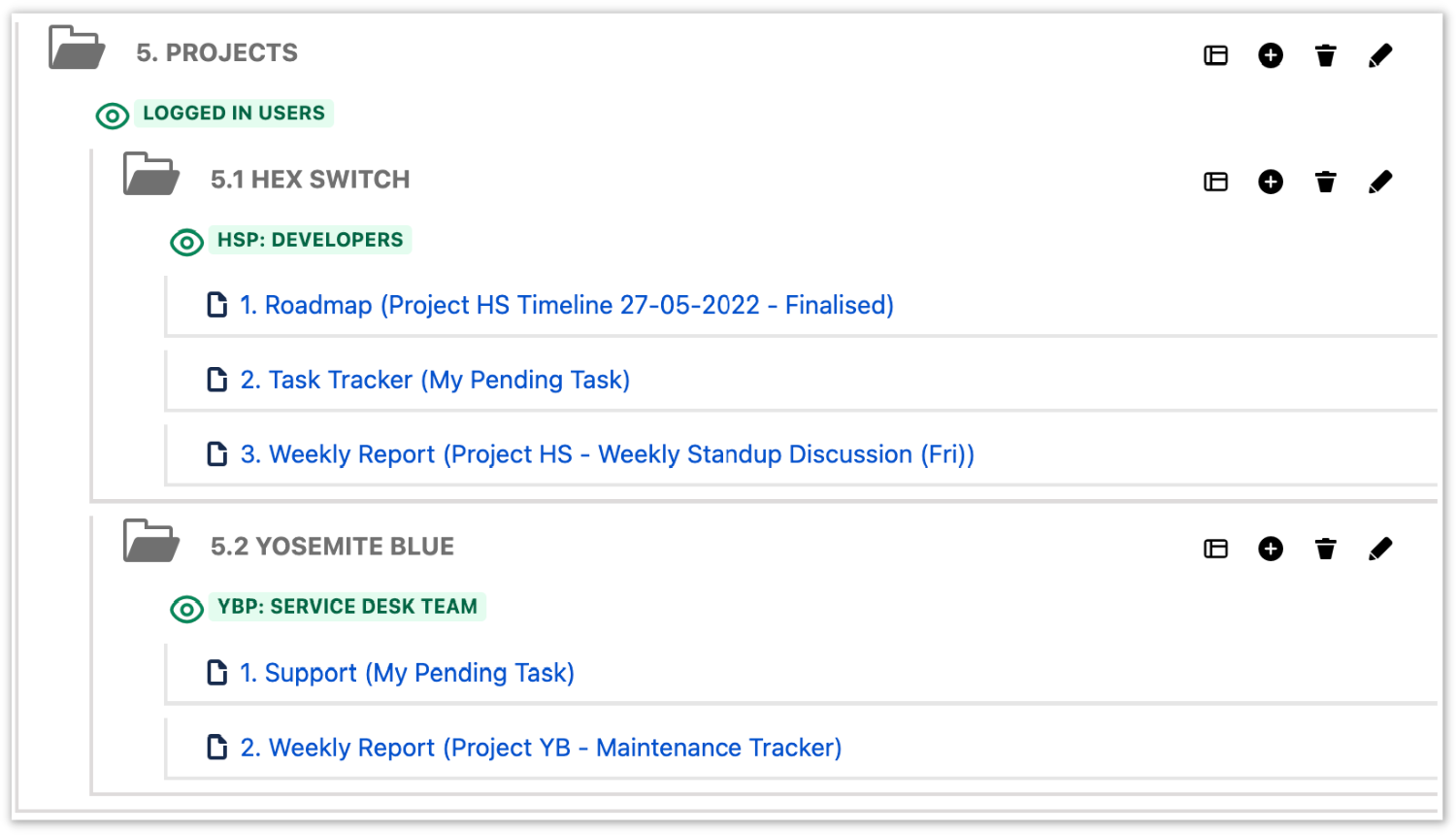This screenshot has height=835, width=1456.
Task: Add an item to 5.2 Yosemite Blue
Action: click(x=1270, y=549)
